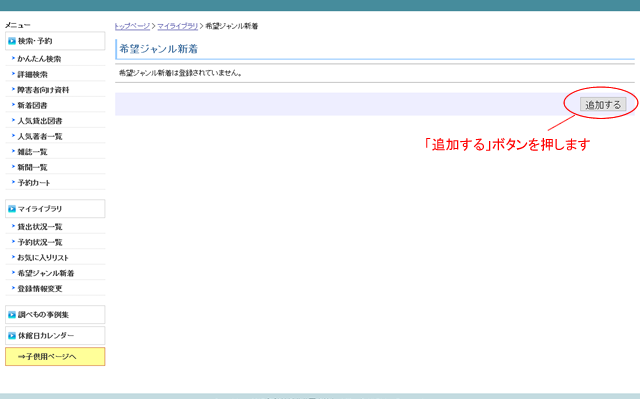Click the blue icon beside 検索・予約
The height and width of the screenshot is (399, 640).
coord(12,41)
